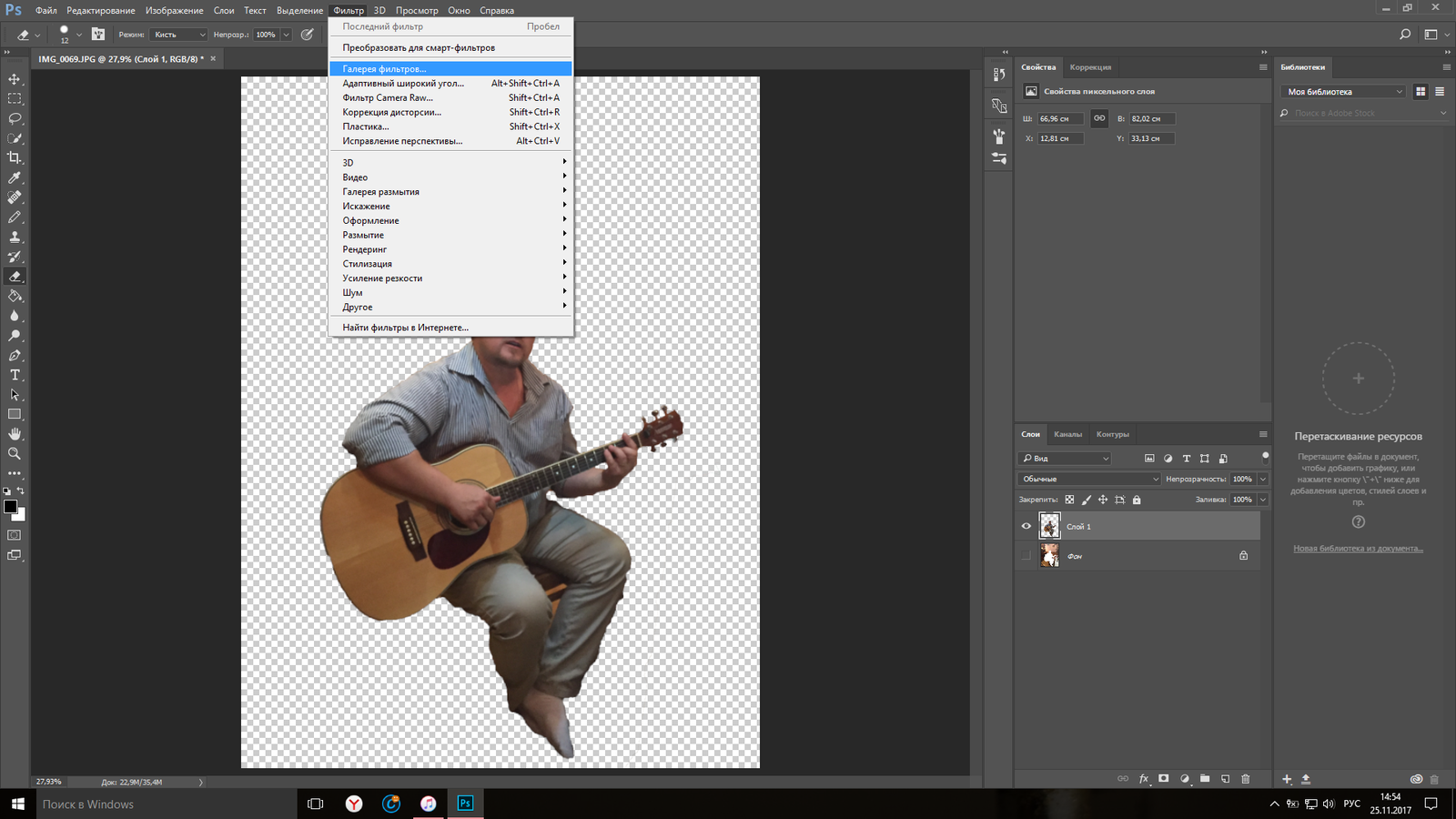Click foreground black color swatch
This screenshot has width=1456, height=819.
click(x=10, y=506)
